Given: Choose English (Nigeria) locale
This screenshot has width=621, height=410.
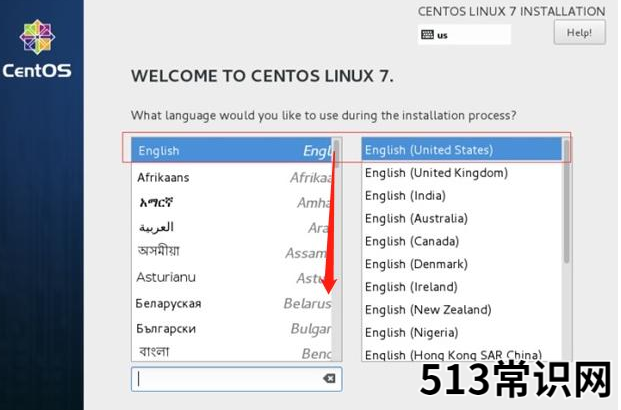Looking at the screenshot, I should [x=462, y=332].
